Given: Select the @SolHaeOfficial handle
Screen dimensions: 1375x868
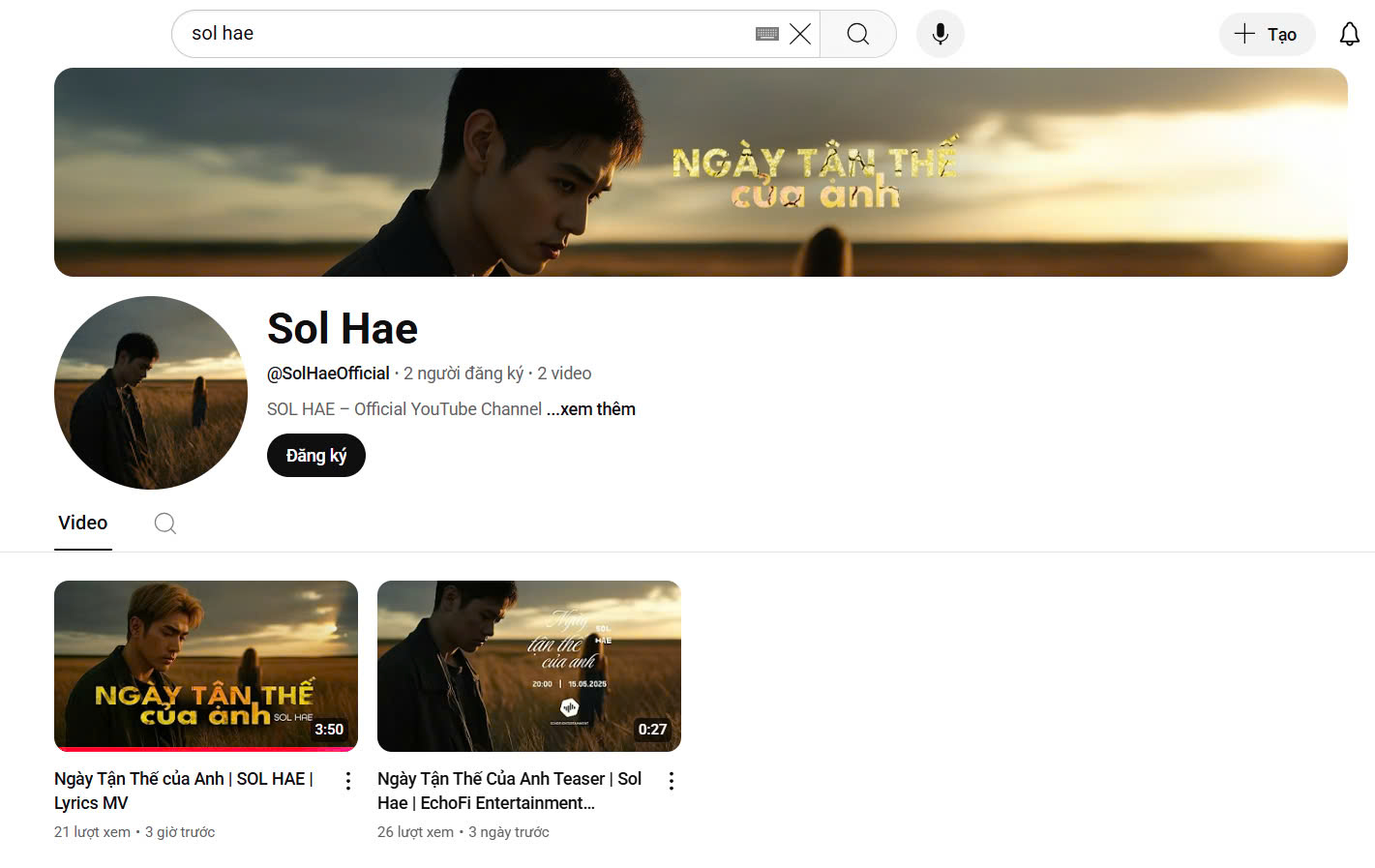Looking at the screenshot, I should [328, 374].
